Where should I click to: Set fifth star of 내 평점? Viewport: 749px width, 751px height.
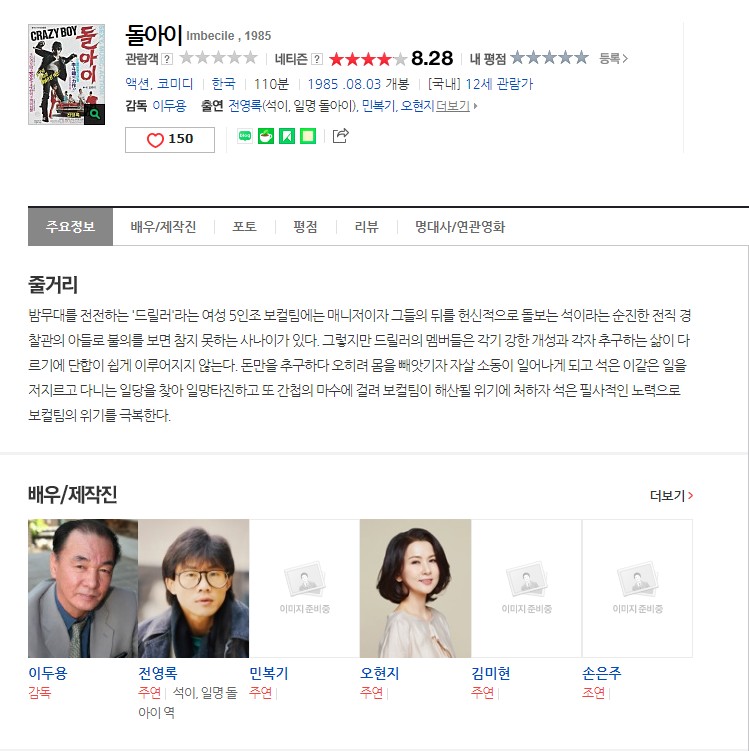pyautogui.click(x=581, y=58)
